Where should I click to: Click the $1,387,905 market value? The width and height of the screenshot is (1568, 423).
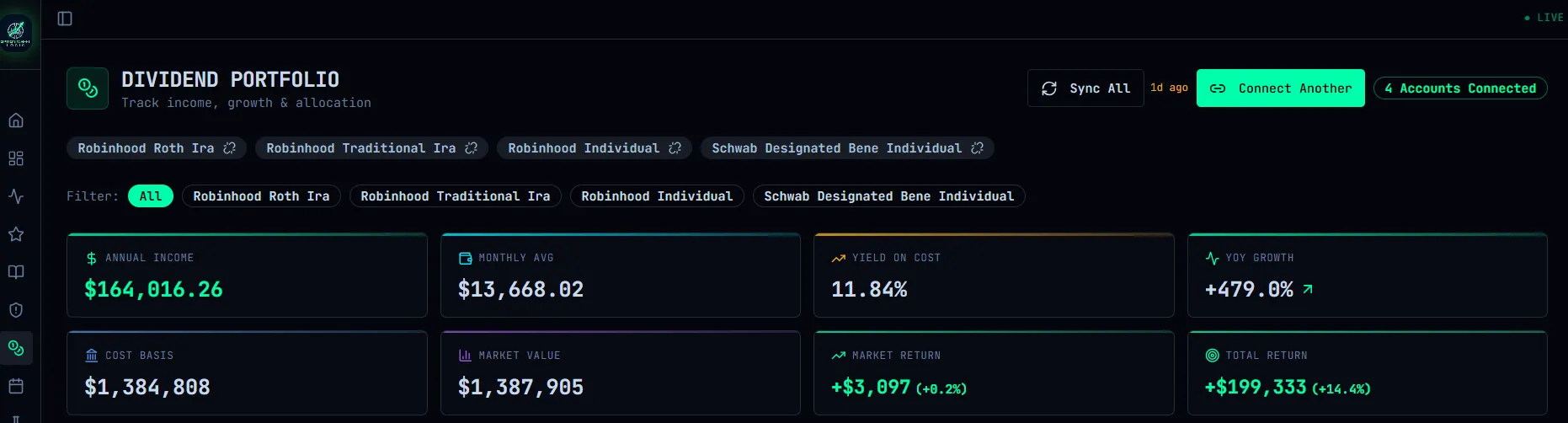520,388
